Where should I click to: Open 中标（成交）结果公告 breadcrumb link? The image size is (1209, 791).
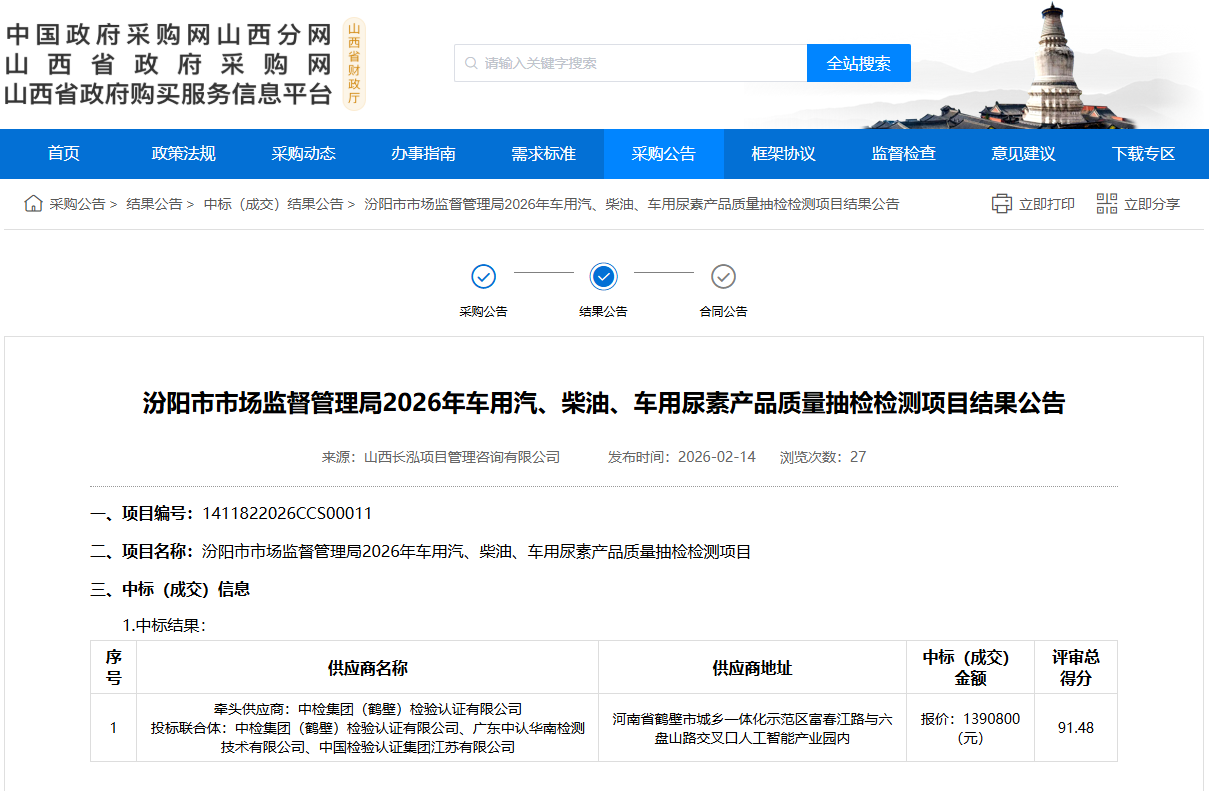[273, 204]
